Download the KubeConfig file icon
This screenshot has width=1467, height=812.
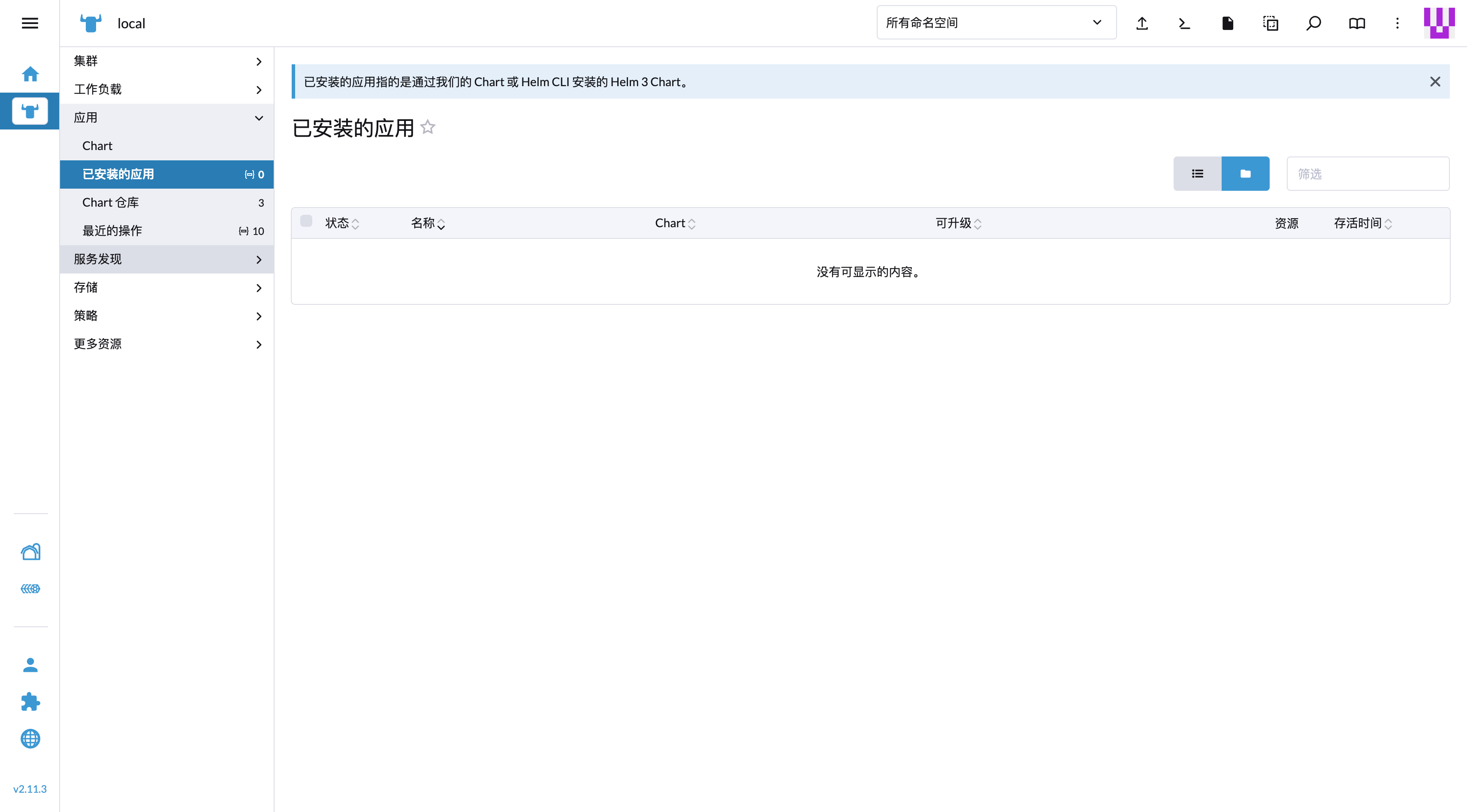click(x=1227, y=23)
